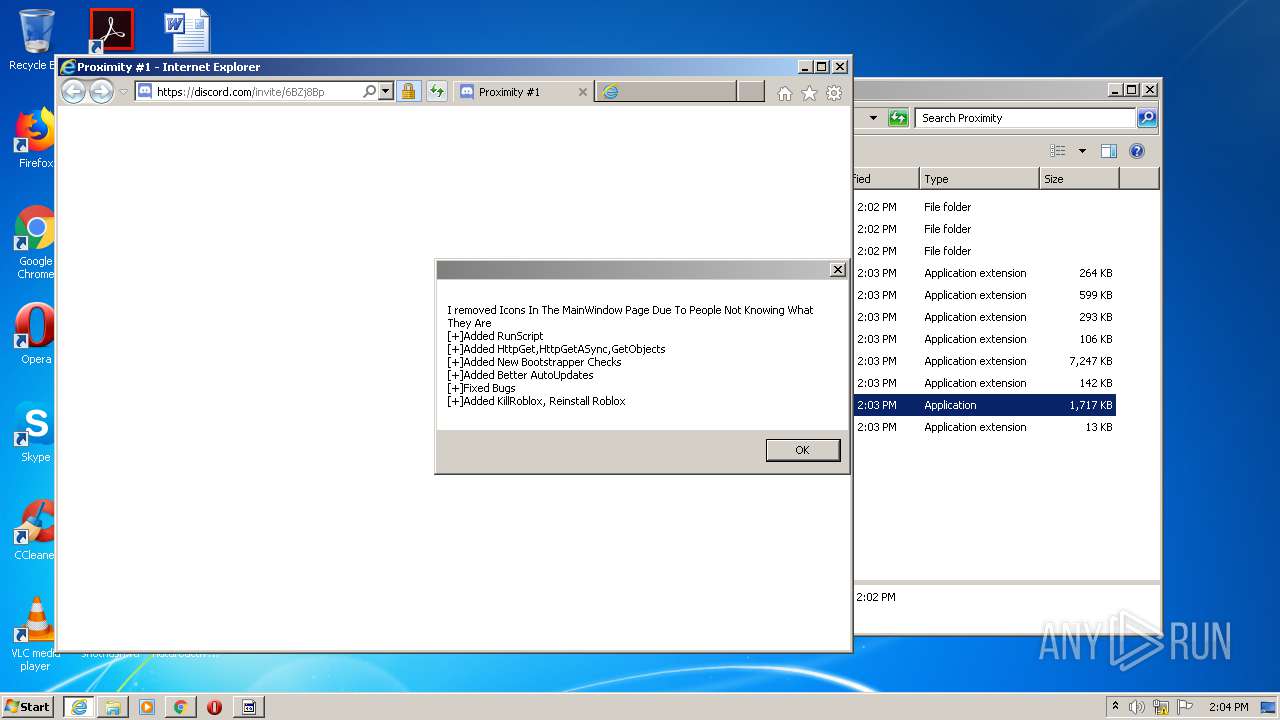Go forward in Internet Explorer
Viewport: 1280px width, 720px height.
[x=101, y=92]
